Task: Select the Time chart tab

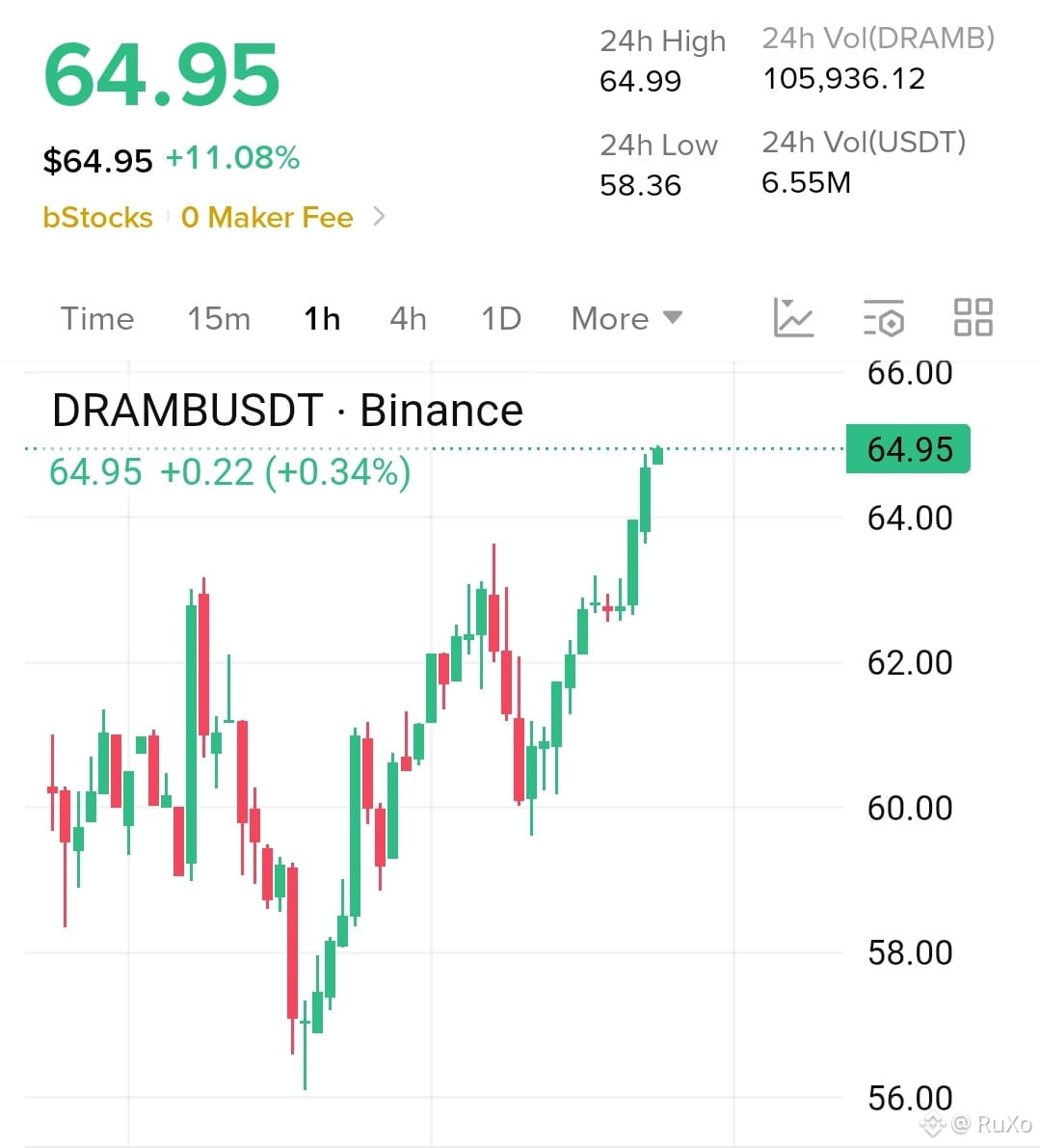Action: 97,318
